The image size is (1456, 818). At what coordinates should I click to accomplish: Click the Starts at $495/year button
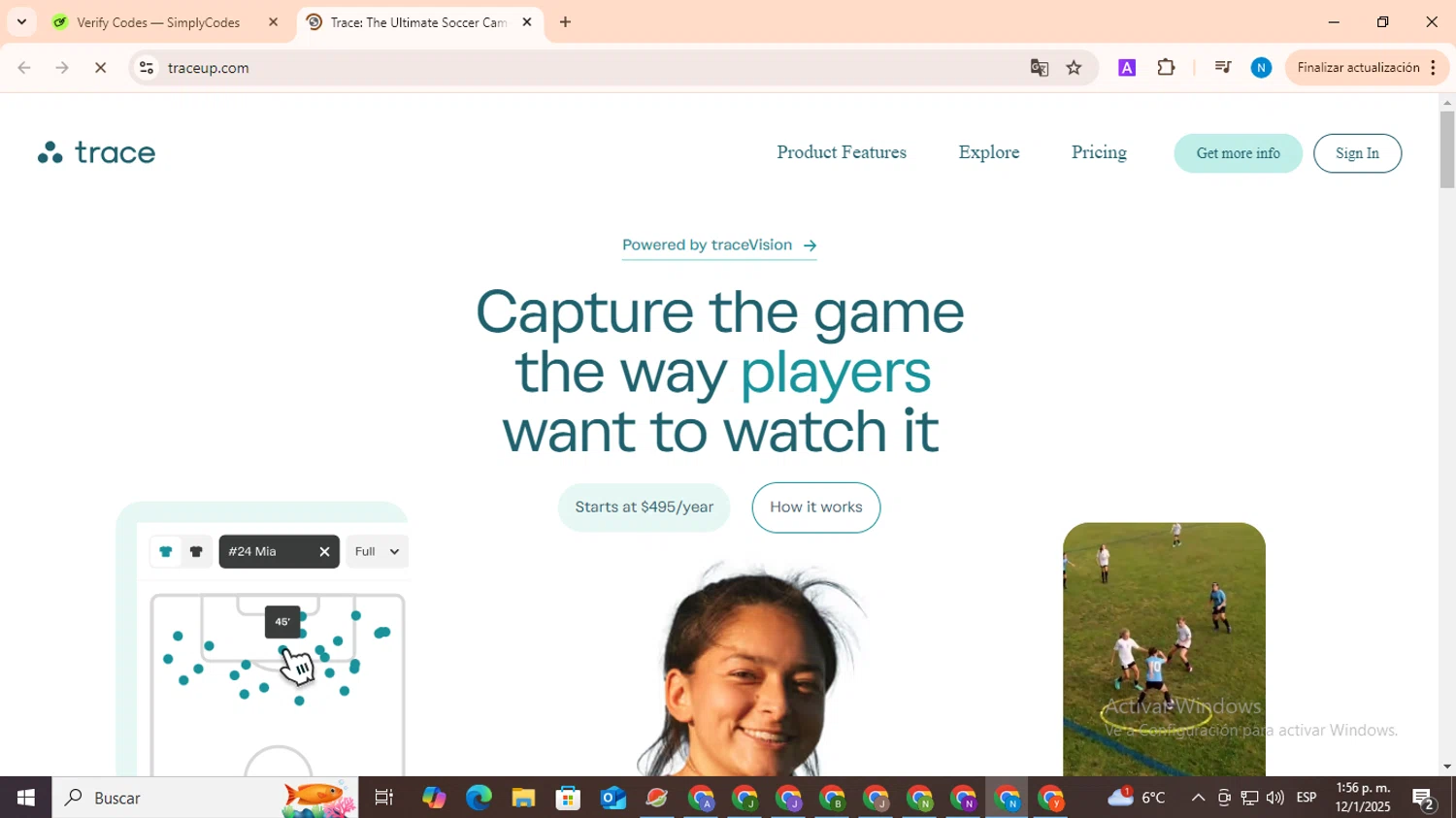[x=644, y=507]
